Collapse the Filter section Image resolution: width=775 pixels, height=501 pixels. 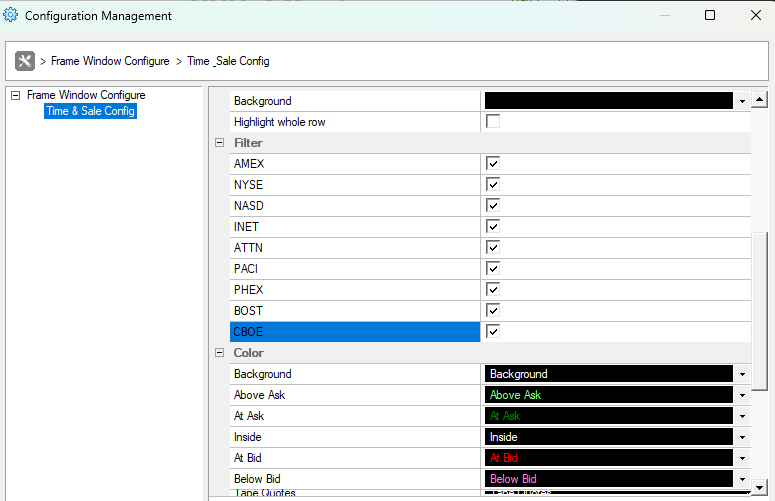tap(219, 143)
